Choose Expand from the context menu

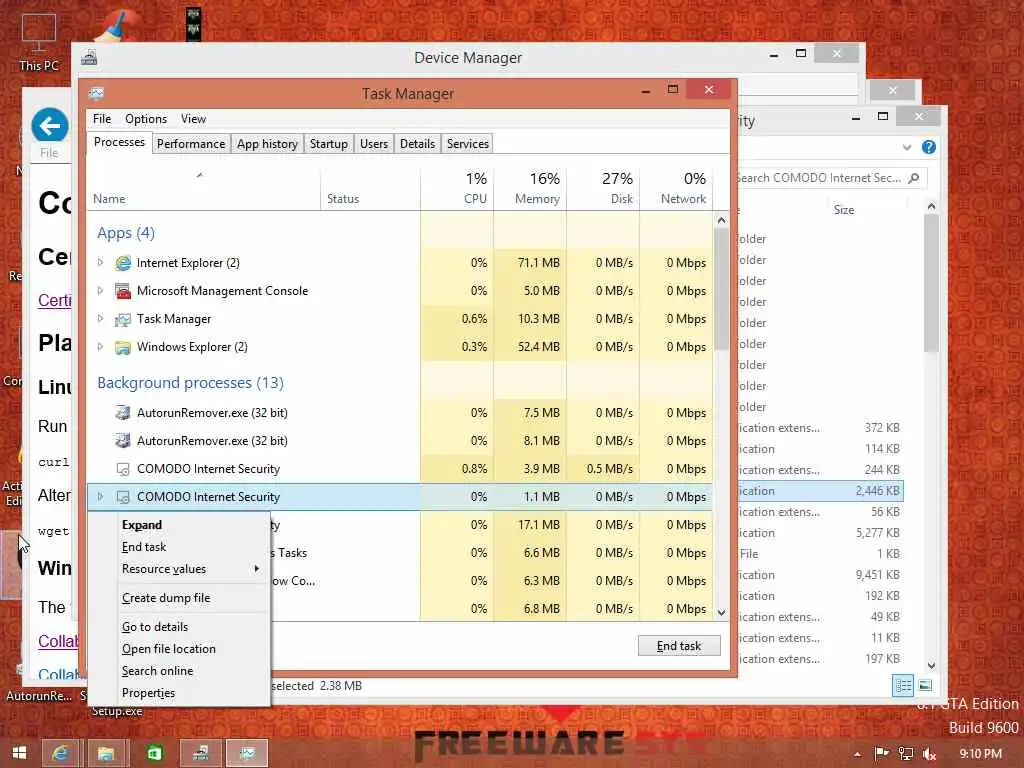click(180, 525)
